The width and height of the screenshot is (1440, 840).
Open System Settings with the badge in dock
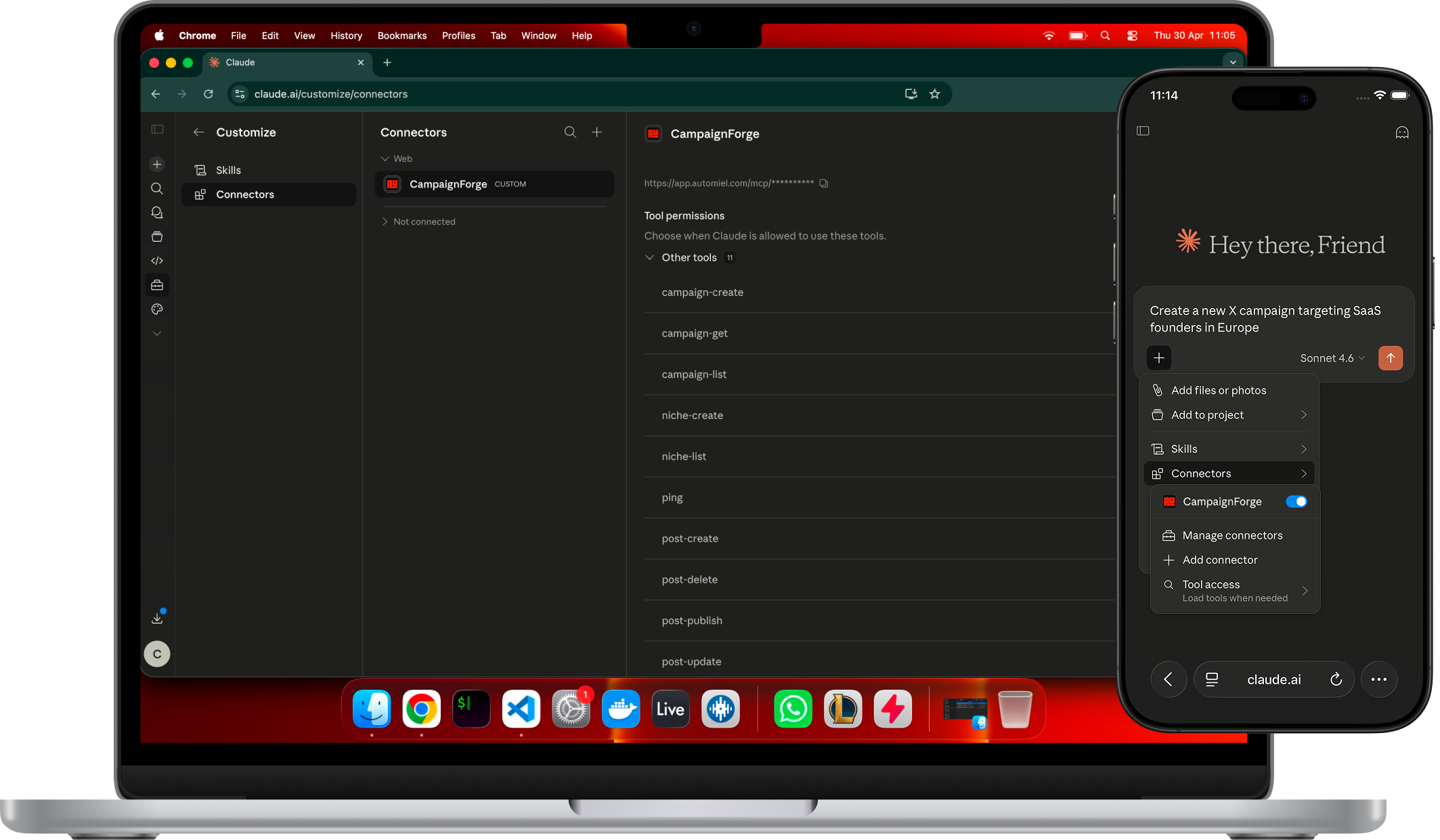(571, 709)
